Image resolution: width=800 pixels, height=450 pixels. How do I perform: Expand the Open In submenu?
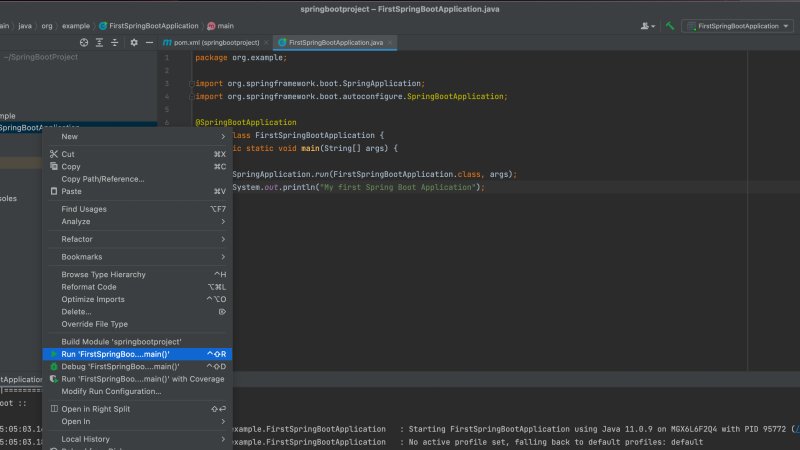(x=137, y=421)
